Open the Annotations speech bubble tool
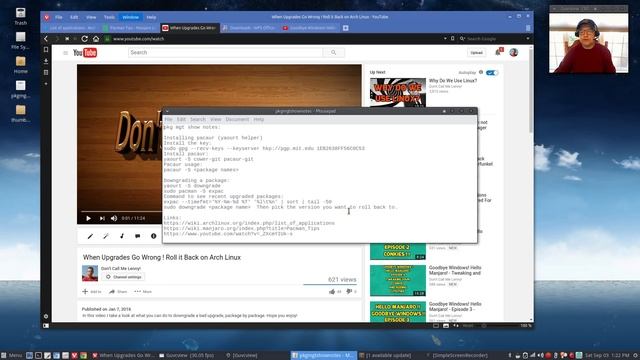This screenshot has width=640, height=360. (x=138, y=236)
